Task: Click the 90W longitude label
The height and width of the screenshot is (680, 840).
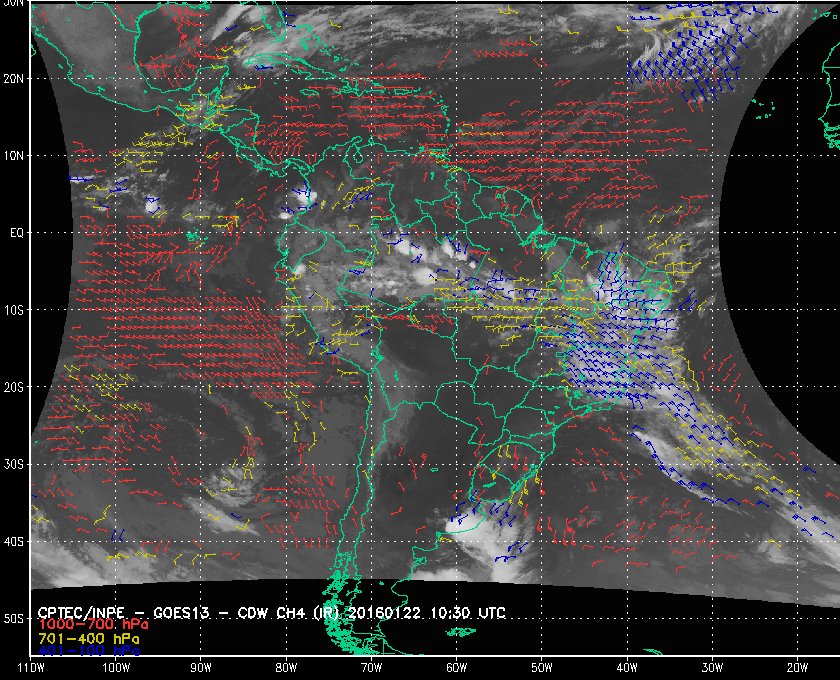Action: [201, 666]
